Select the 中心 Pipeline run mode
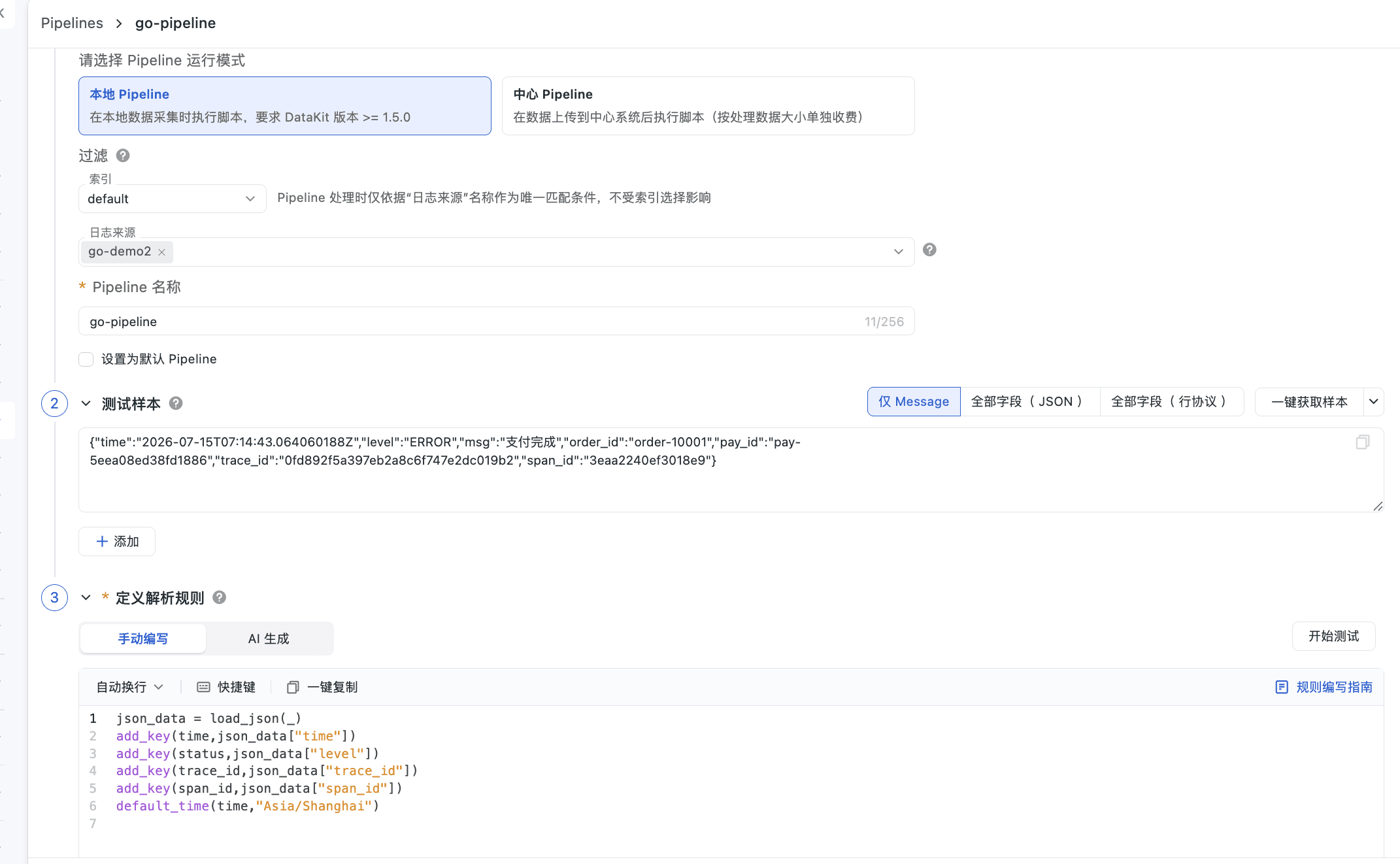This screenshot has width=1400, height=864. pyautogui.click(x=708, y=106)
